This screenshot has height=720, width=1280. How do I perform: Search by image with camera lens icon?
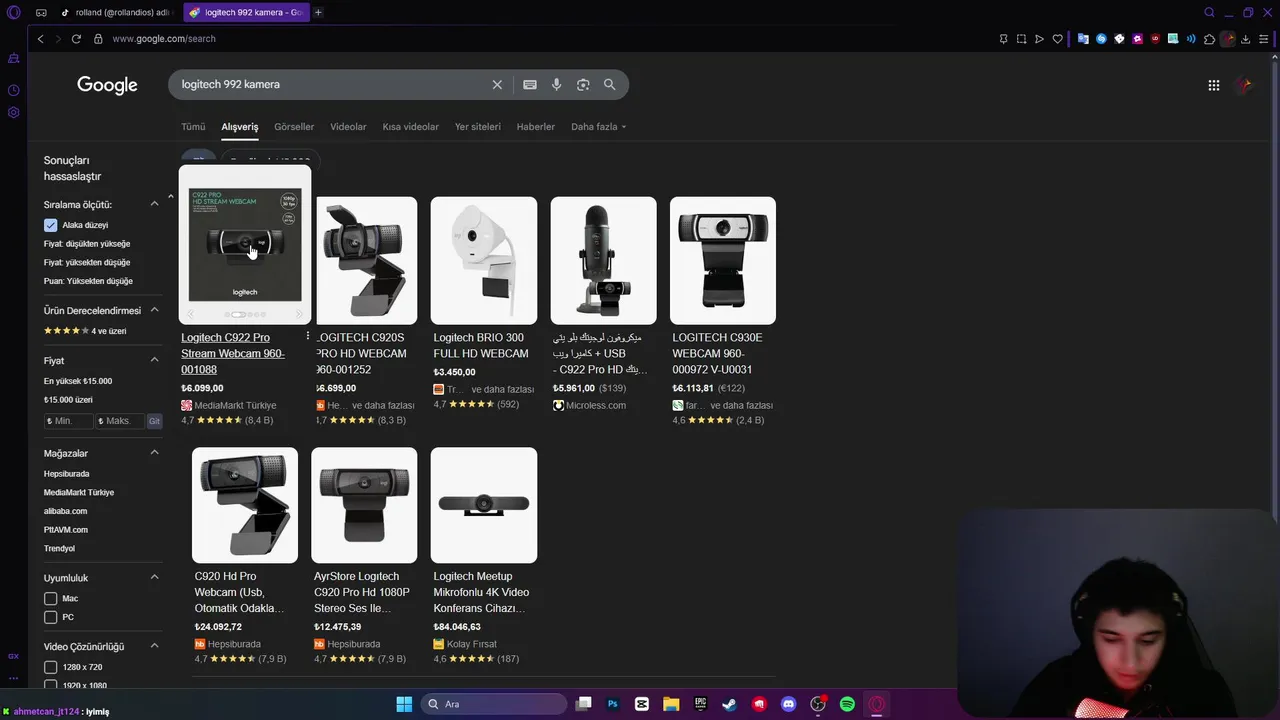click(583, 85)
